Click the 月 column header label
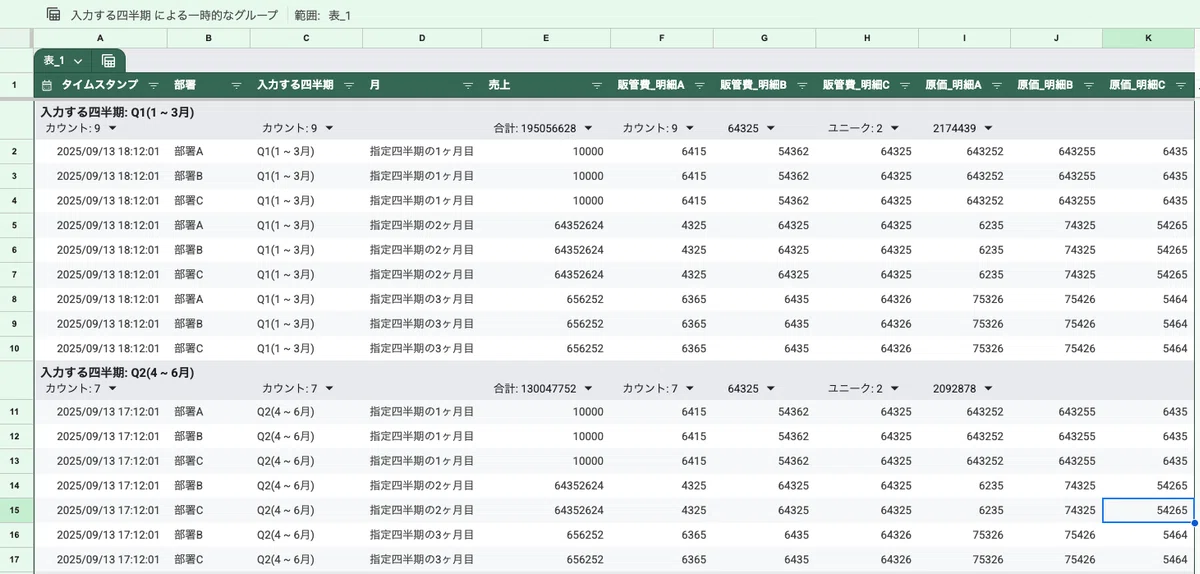Viewport: 1200px width, 574px height. (375, 85)
